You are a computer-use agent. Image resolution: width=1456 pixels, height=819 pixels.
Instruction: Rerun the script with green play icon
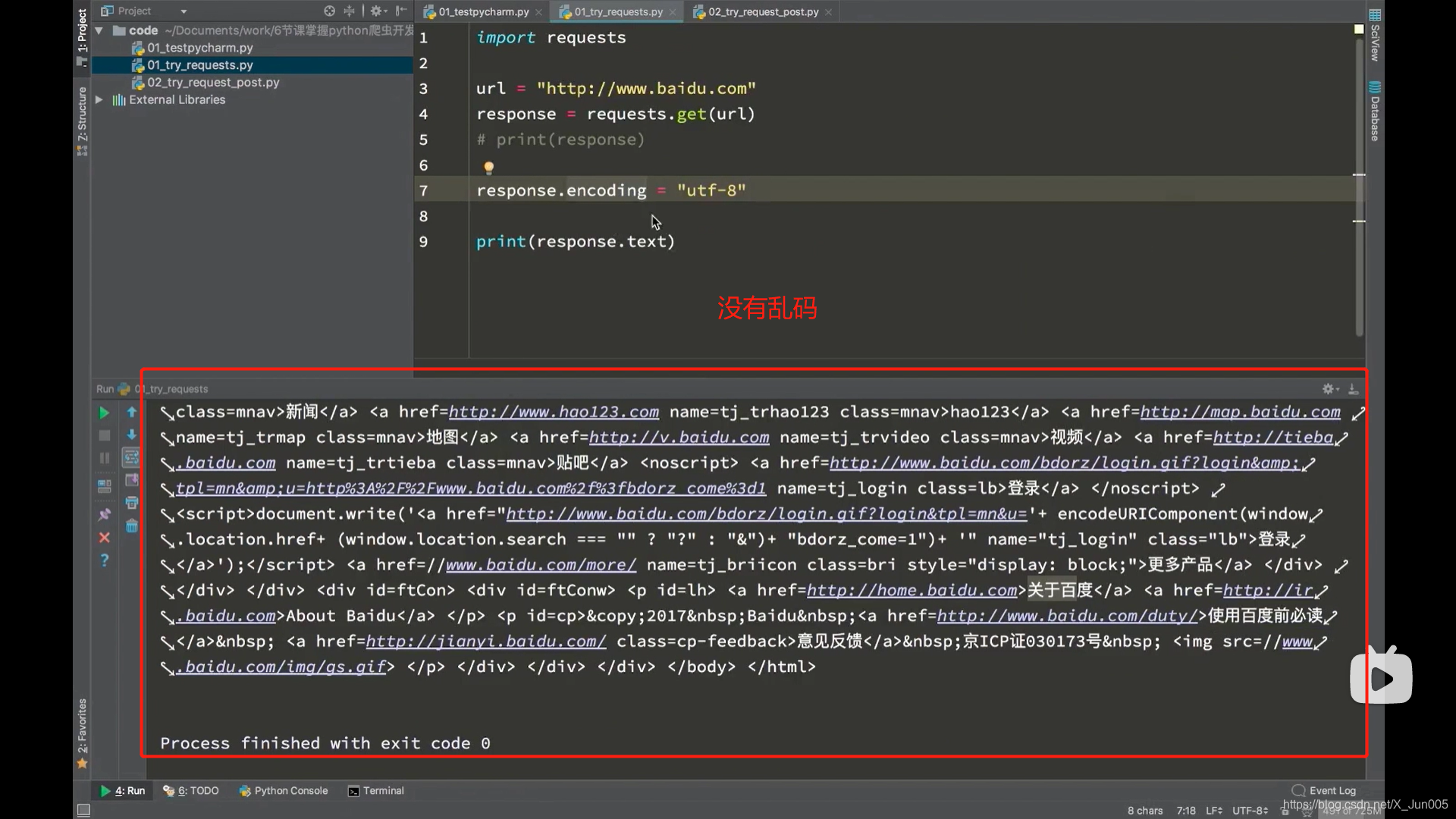pyautogui.click(x=104, y=413)
